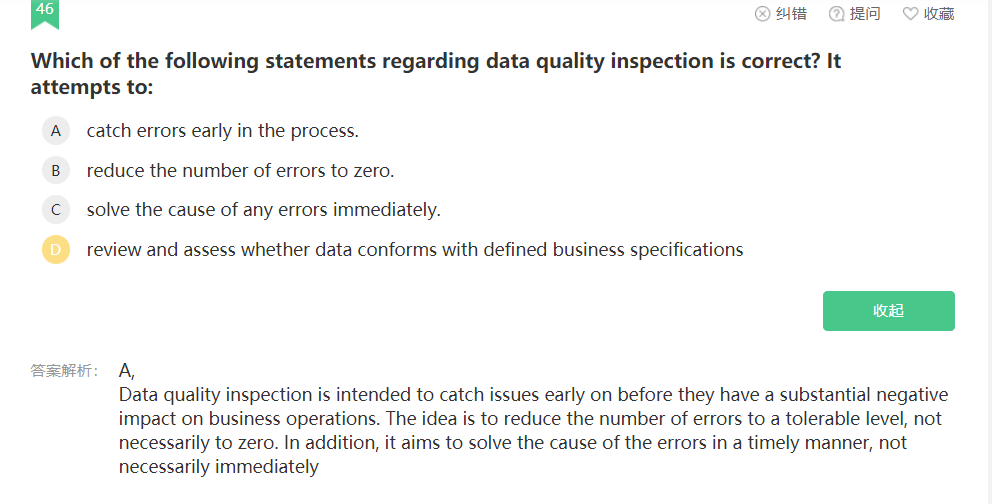
Task: Click the heart icon to favorite the question
Action: pos(910,14)
